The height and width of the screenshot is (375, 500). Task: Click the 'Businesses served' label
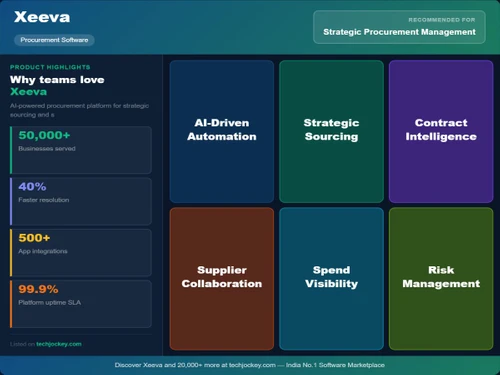[x=47, y=149]
